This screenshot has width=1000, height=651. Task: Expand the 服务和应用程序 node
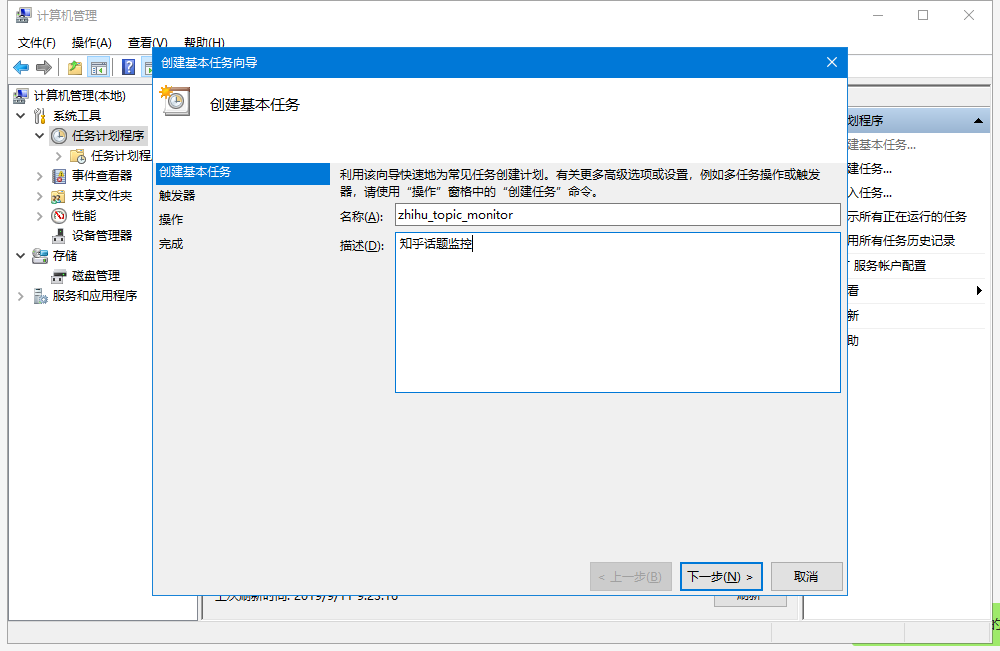20,294
